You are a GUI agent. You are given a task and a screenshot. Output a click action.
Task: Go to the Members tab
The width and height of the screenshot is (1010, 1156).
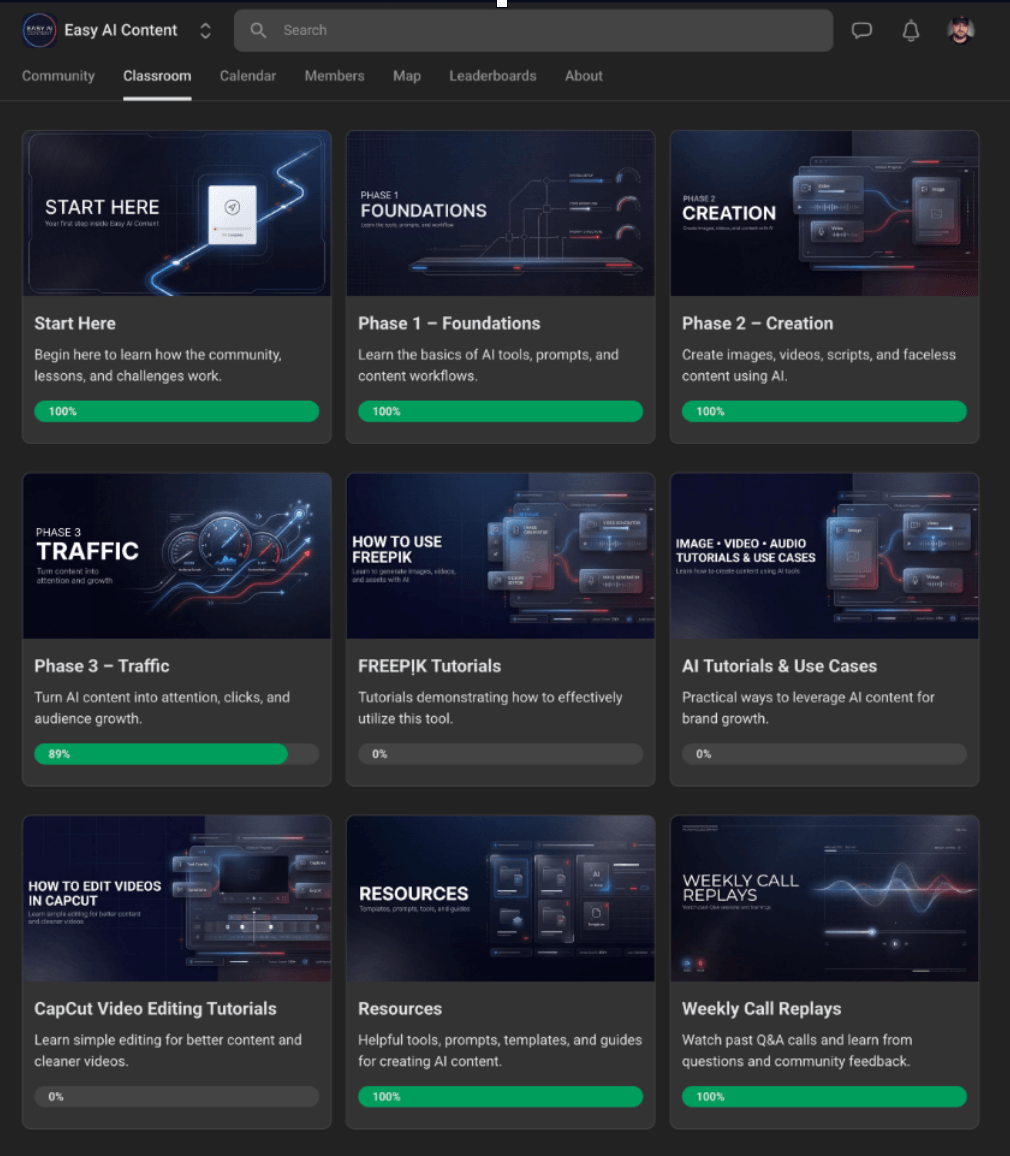(334, 76)
